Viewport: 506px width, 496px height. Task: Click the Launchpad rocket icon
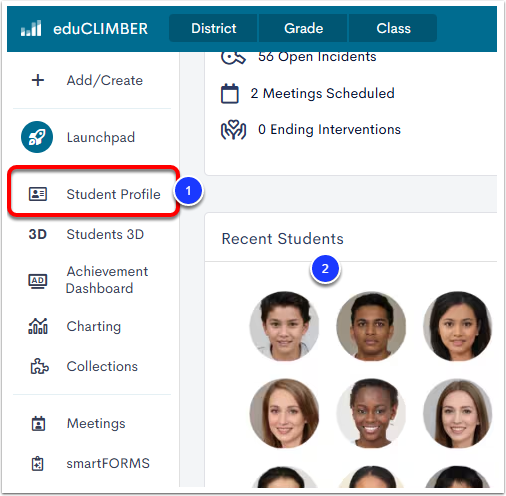click(37, 137)
